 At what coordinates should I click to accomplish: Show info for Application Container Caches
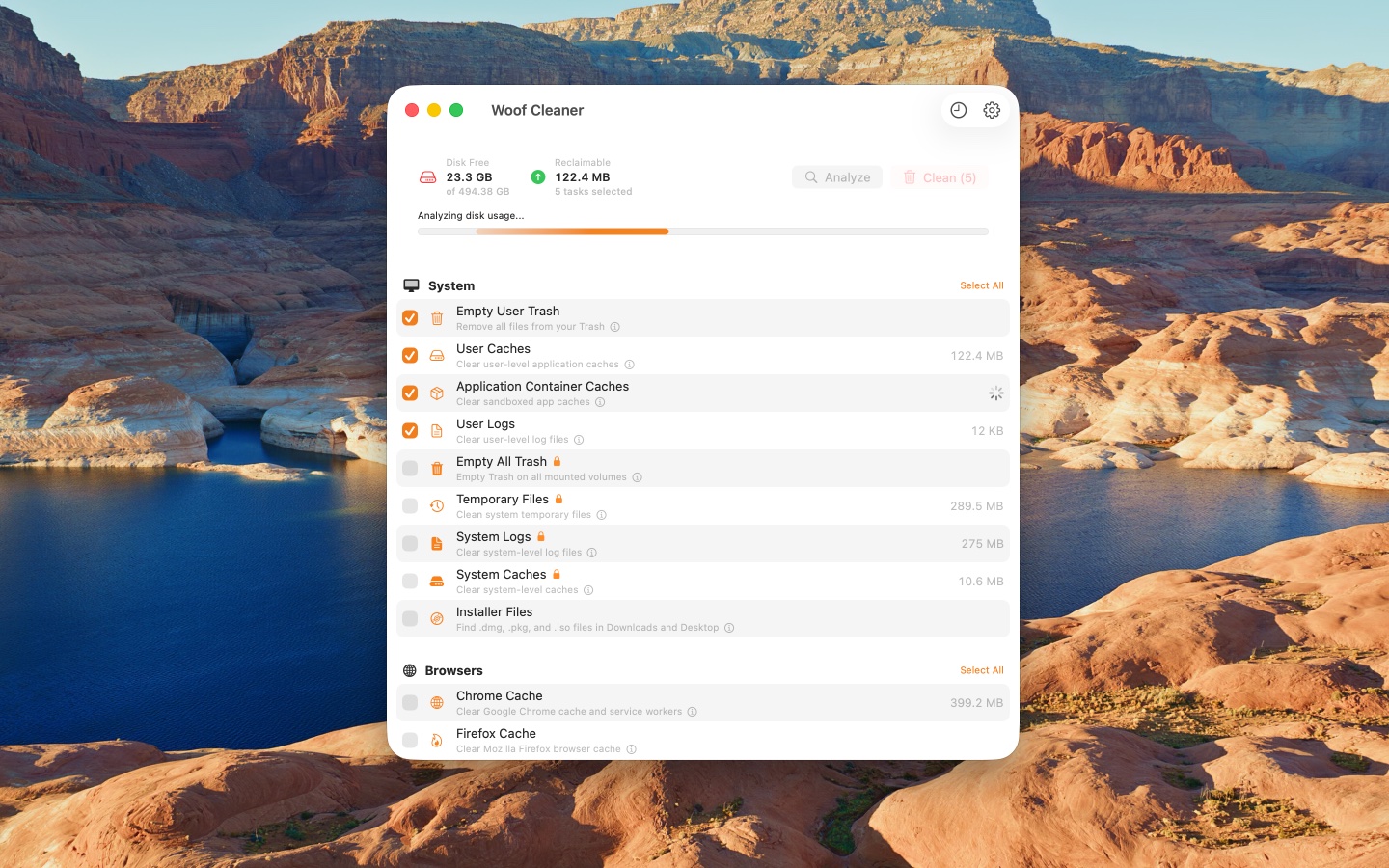point(600,402)
